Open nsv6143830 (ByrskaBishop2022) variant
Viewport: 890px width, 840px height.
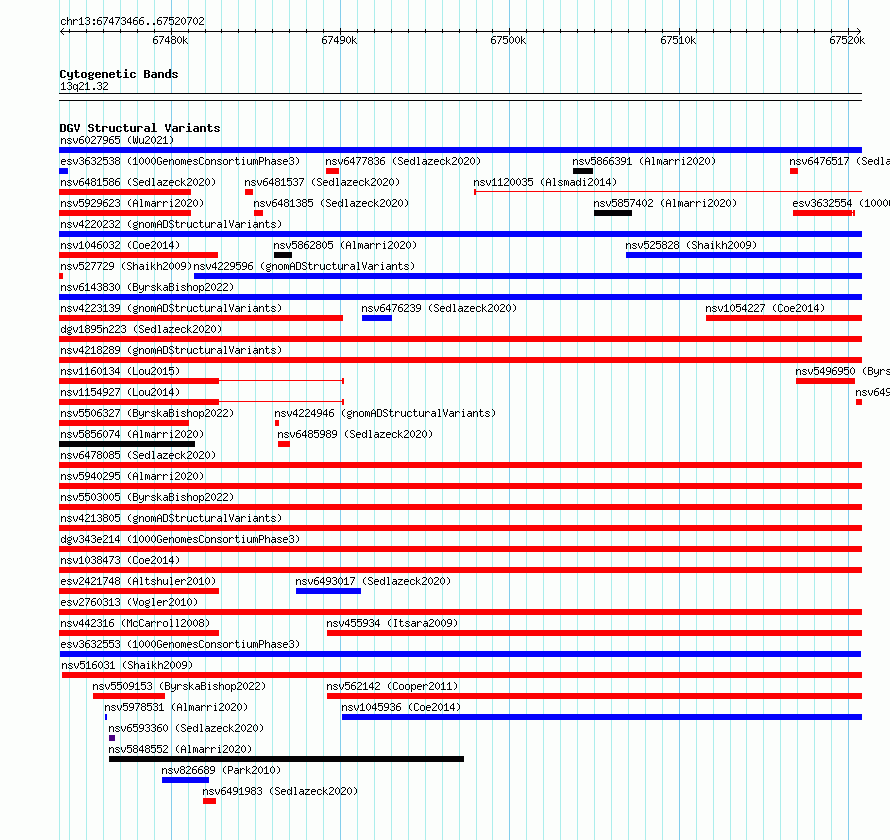click(x=147, y=287)
